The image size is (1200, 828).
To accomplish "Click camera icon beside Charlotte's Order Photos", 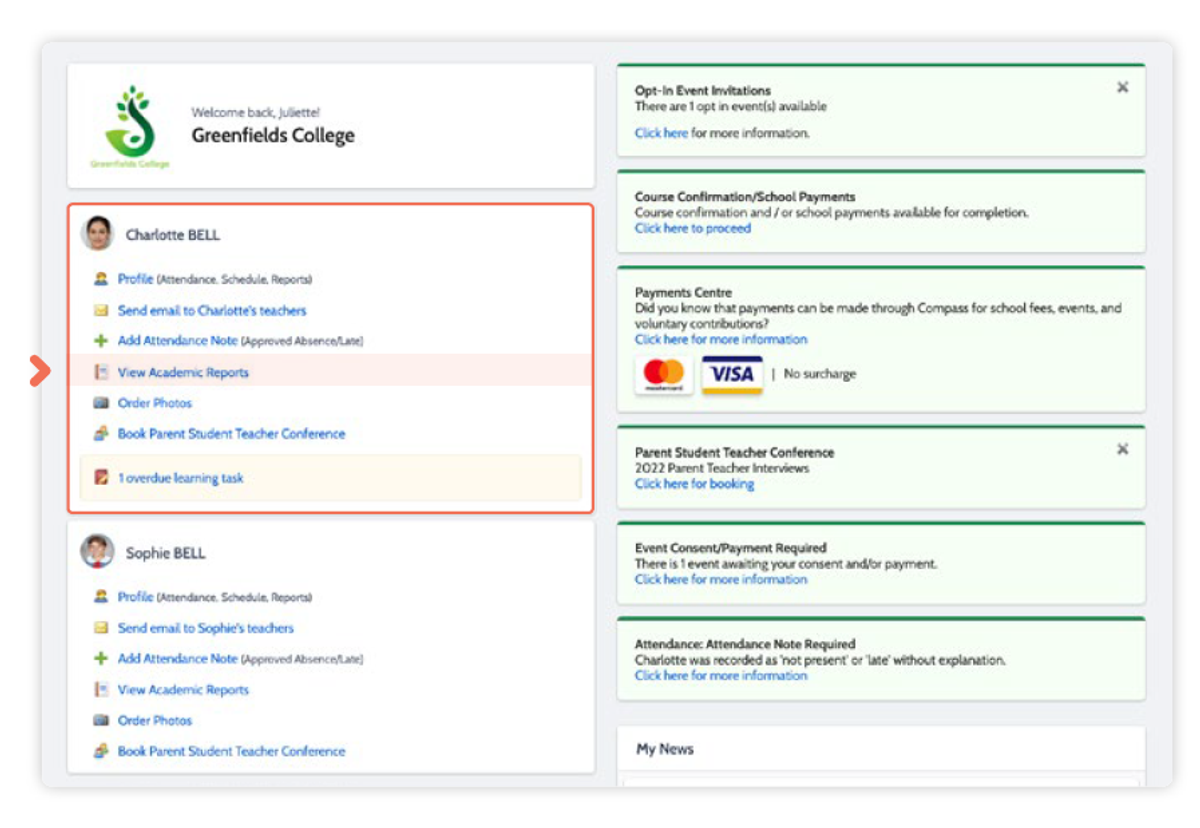I will pos(100,403).
